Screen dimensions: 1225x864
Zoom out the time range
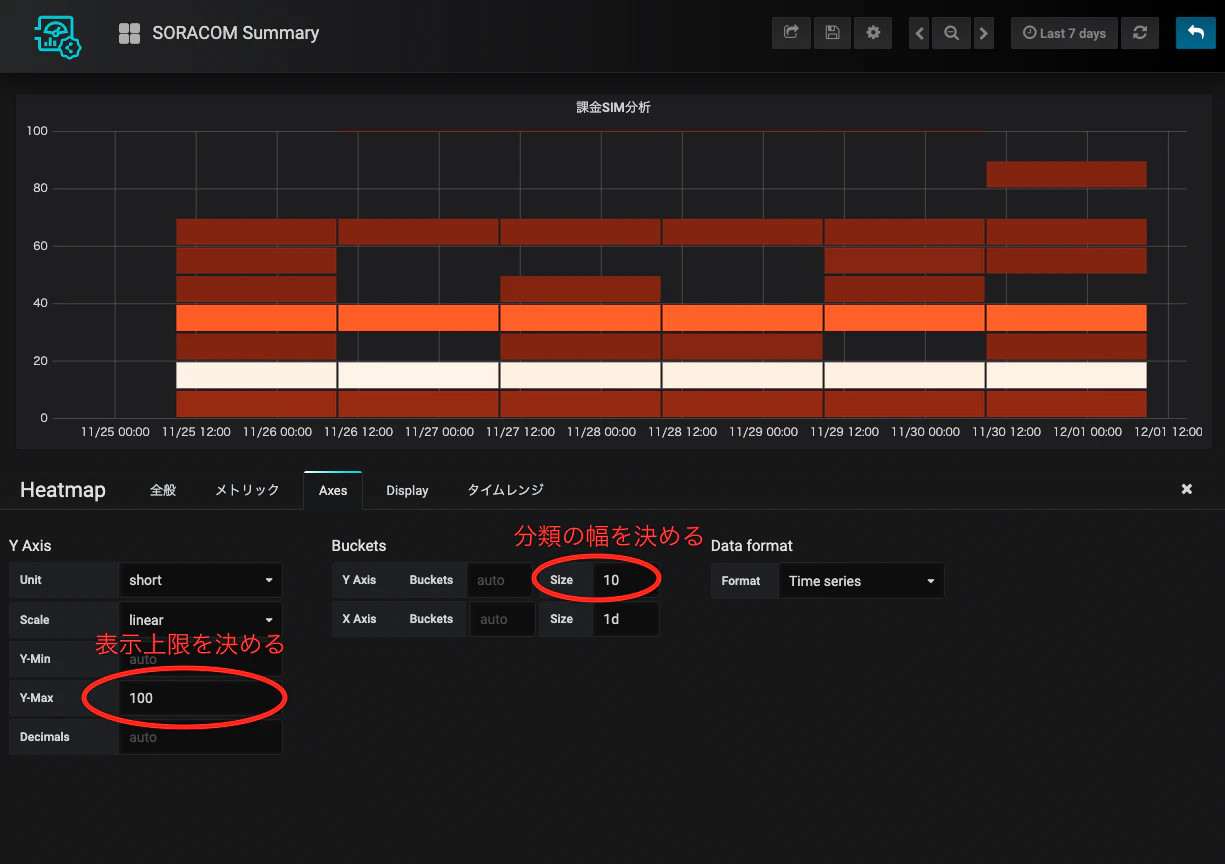952,33
